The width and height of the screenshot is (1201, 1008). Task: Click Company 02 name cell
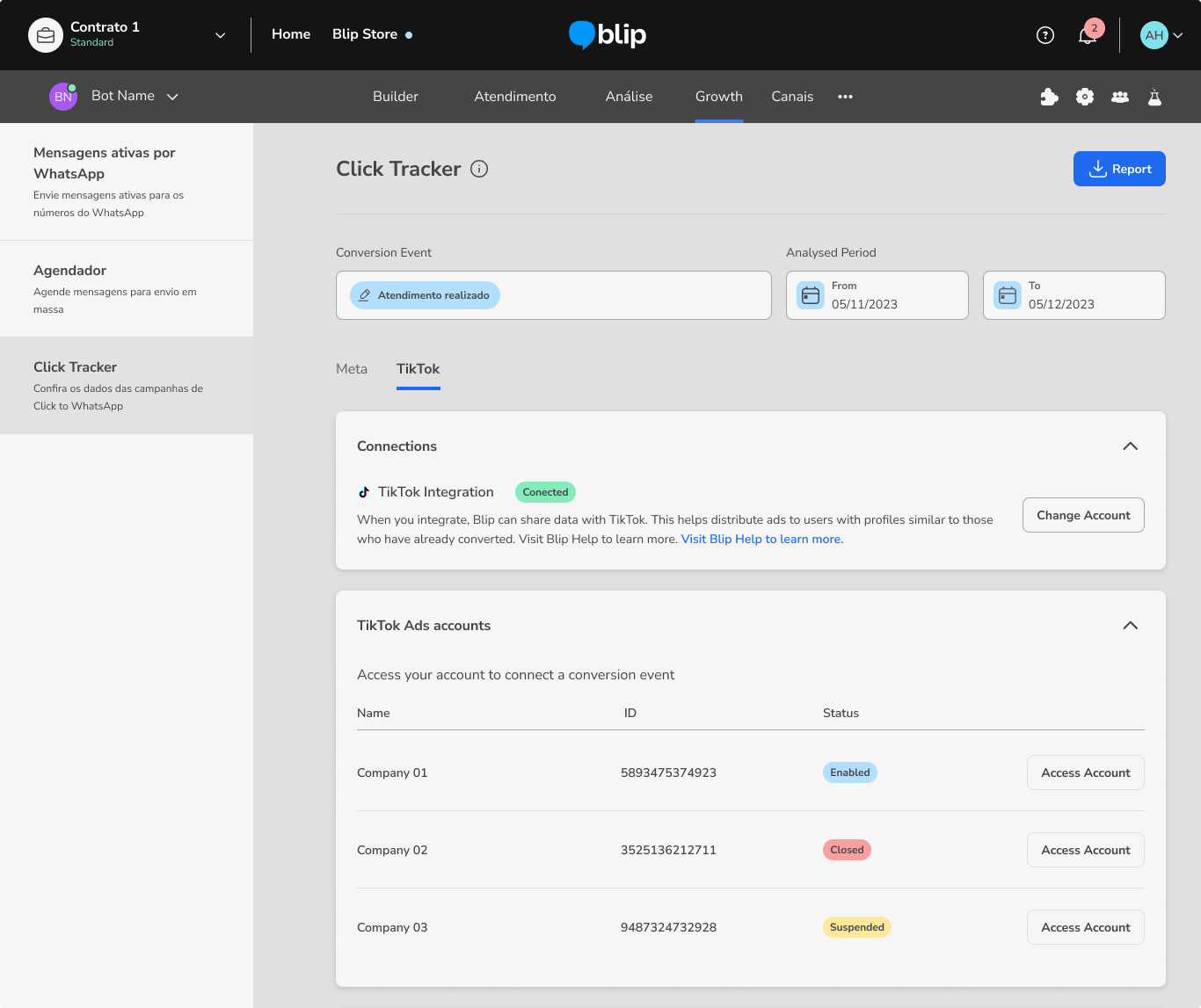click(392, 850)
